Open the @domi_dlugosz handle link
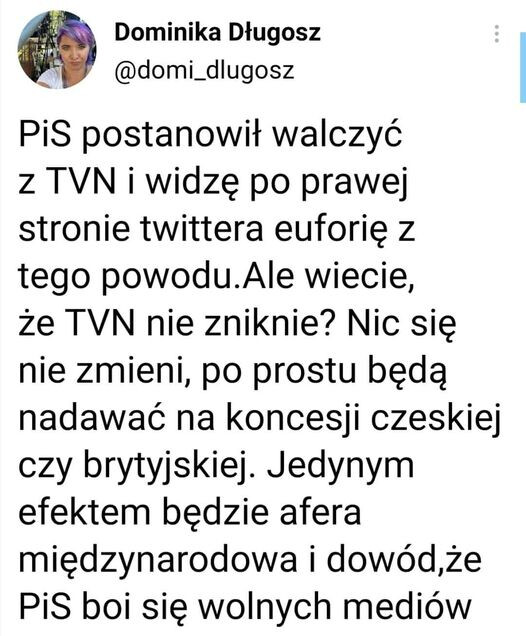 click(204, 71)
